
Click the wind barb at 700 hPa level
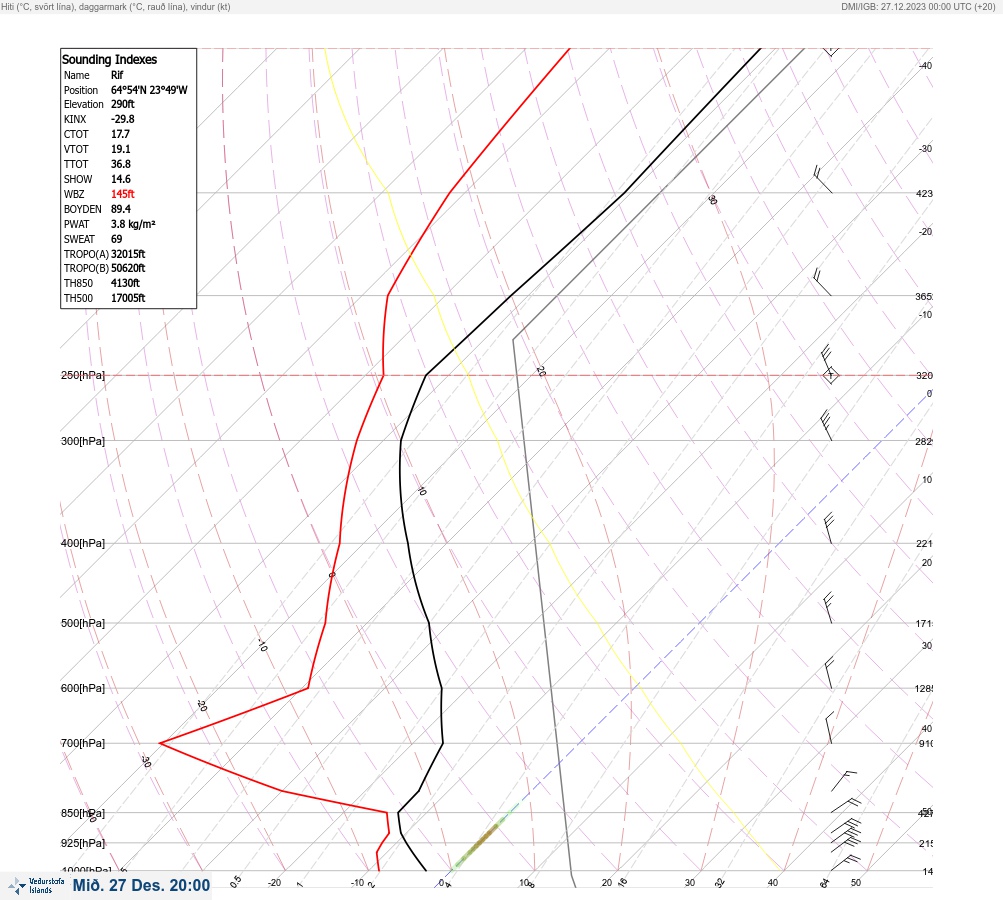829,727
